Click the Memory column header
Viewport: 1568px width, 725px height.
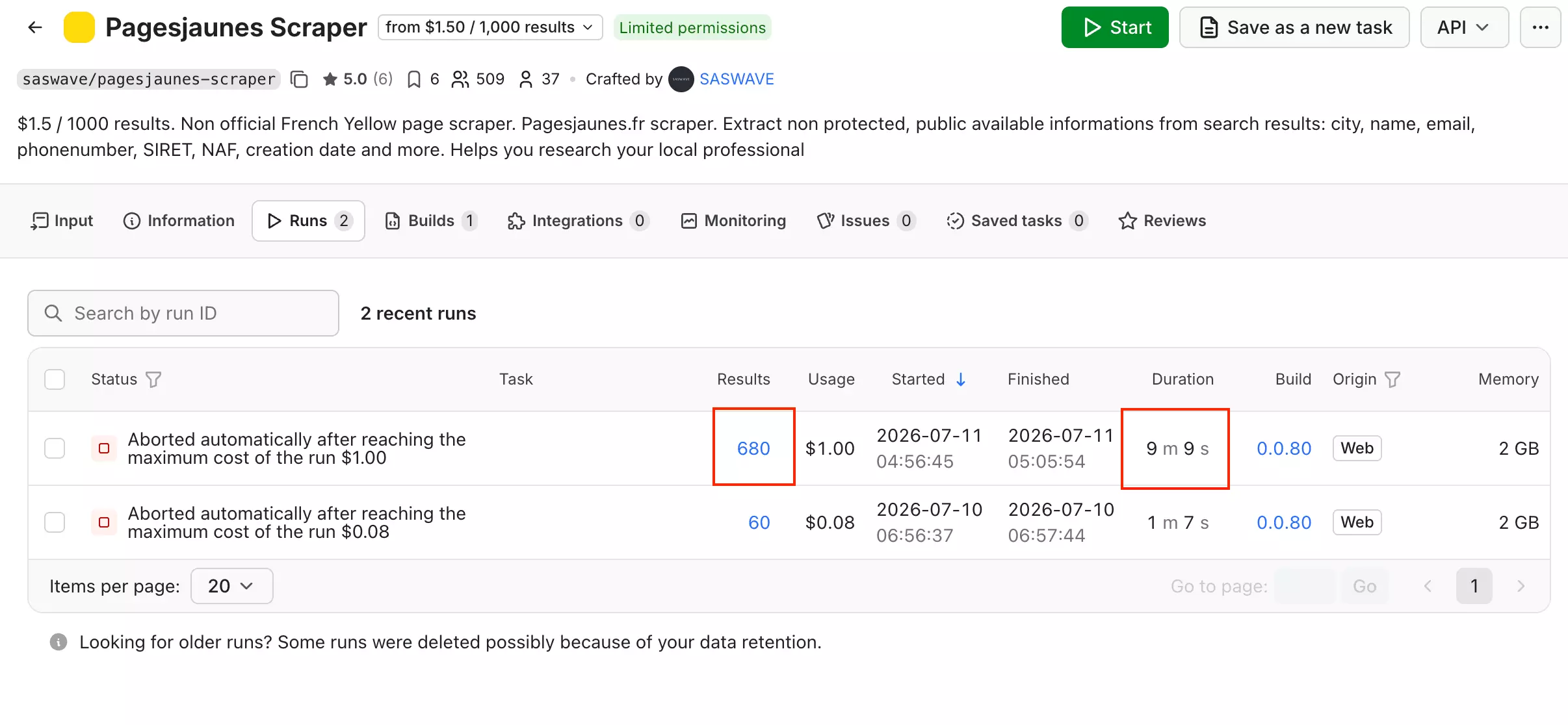pyautogui.click(x=1508, y=379)
